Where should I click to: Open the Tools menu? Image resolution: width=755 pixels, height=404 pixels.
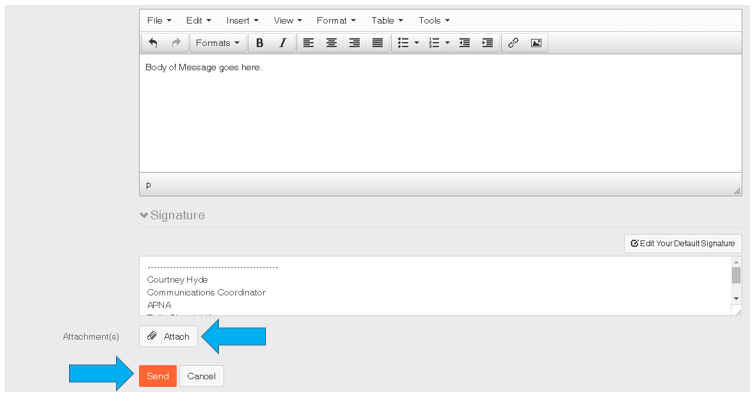pos(434,21)
